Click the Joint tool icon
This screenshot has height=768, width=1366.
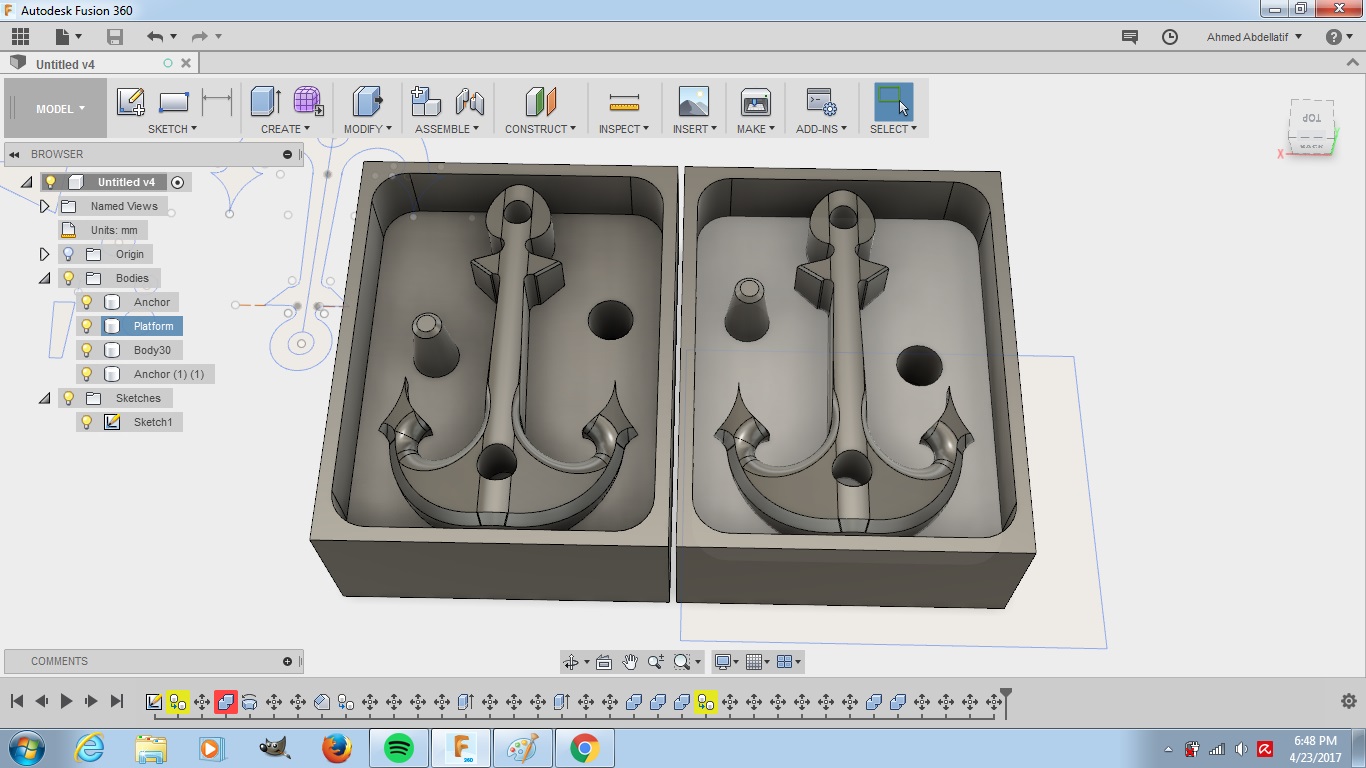[470, 101]
